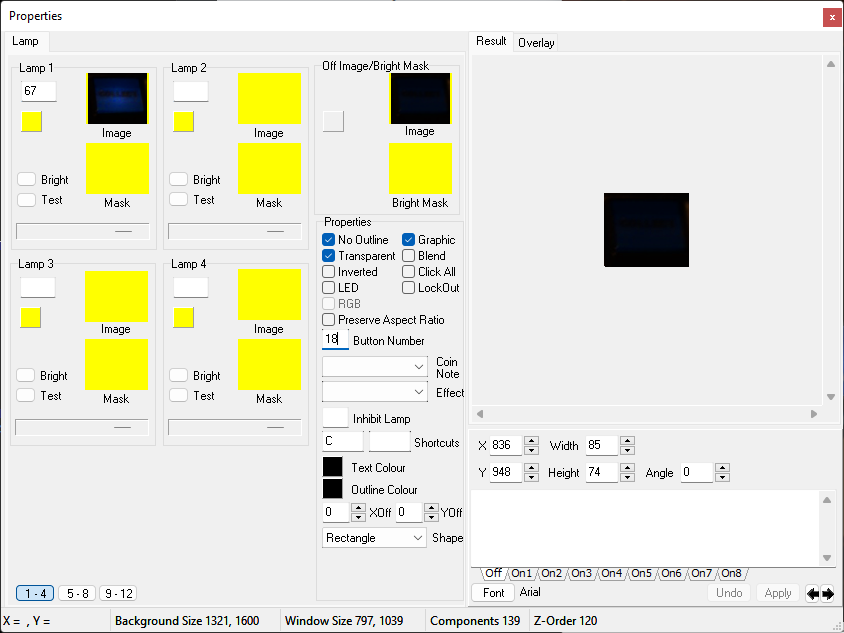The image size is (844, 633).
Task: Click Lamp 3 Image thumbnail
Action: coord(116,296)
